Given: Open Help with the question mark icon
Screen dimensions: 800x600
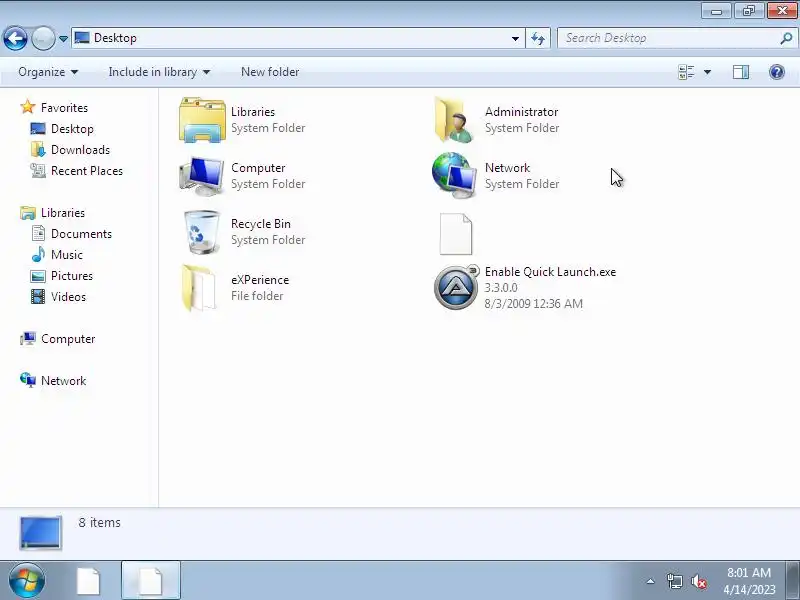Looking at the screenshot, I should pos(777,72).
